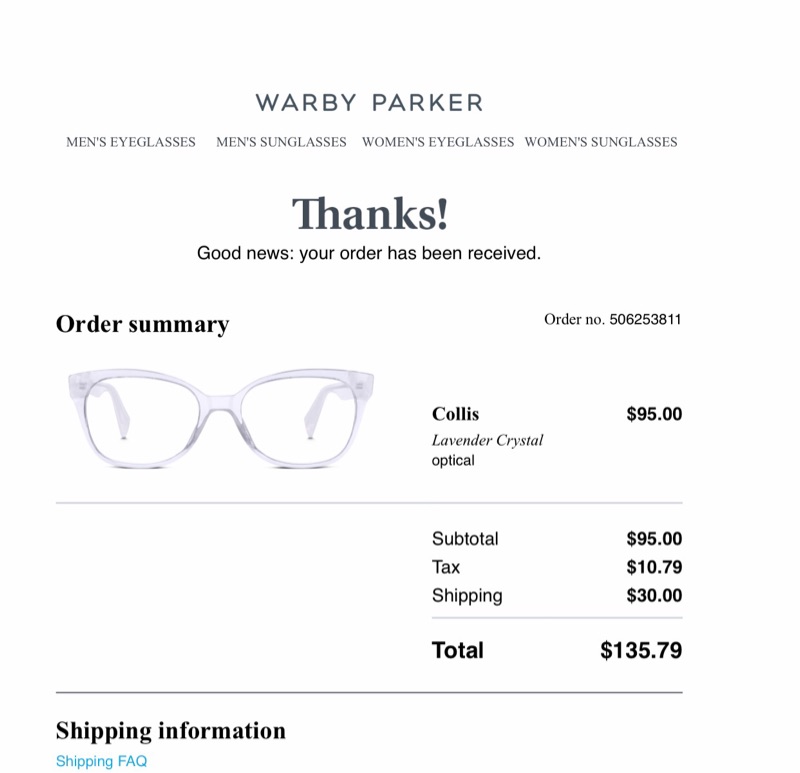The image size is (800, 773).
Task: Go to Men's Sunglasses
Action: tap(281, 142)
